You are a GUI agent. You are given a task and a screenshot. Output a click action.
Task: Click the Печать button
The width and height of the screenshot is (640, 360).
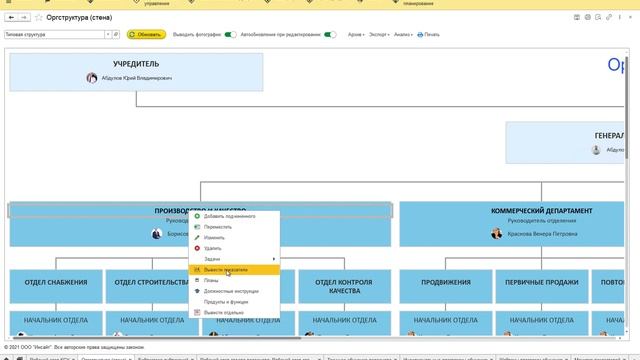(x=428, y=35)
